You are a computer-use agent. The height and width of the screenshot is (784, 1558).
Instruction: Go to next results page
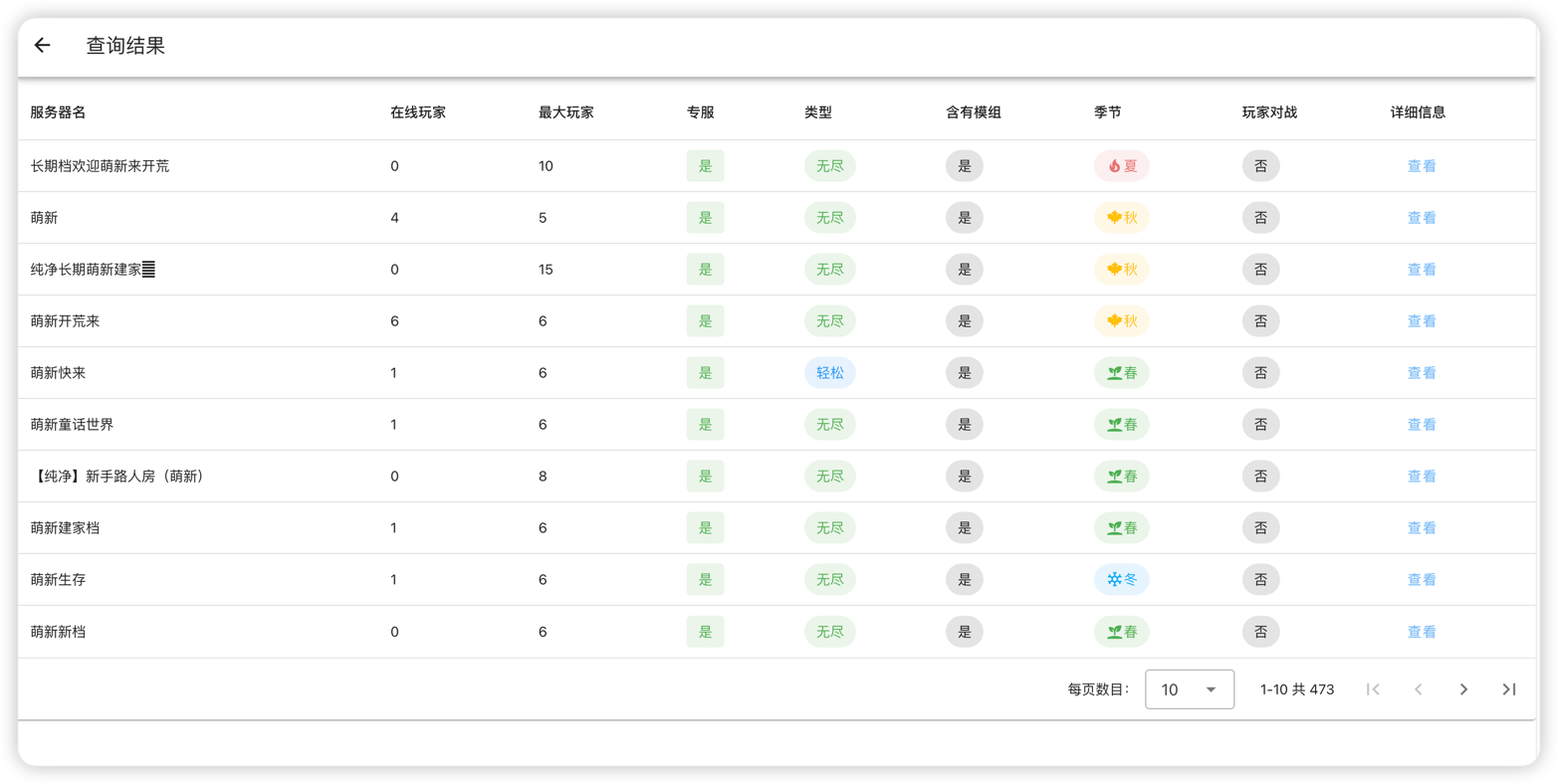pos(1463,689)
